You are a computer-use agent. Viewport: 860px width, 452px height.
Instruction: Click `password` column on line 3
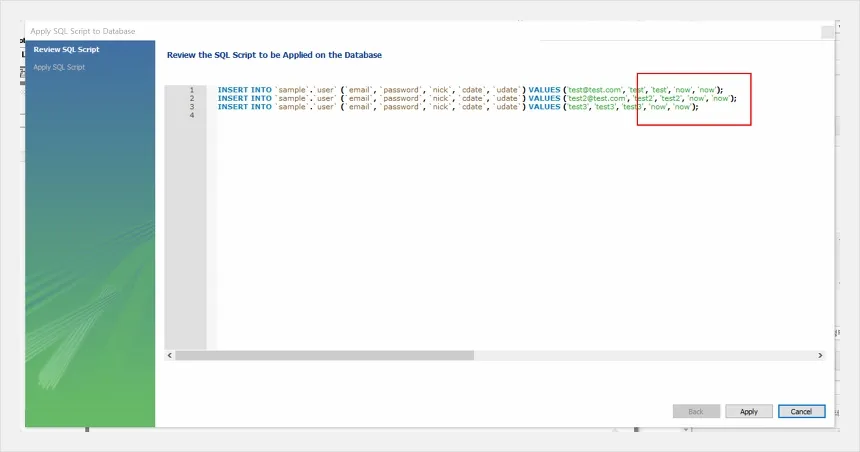[400, 106]
